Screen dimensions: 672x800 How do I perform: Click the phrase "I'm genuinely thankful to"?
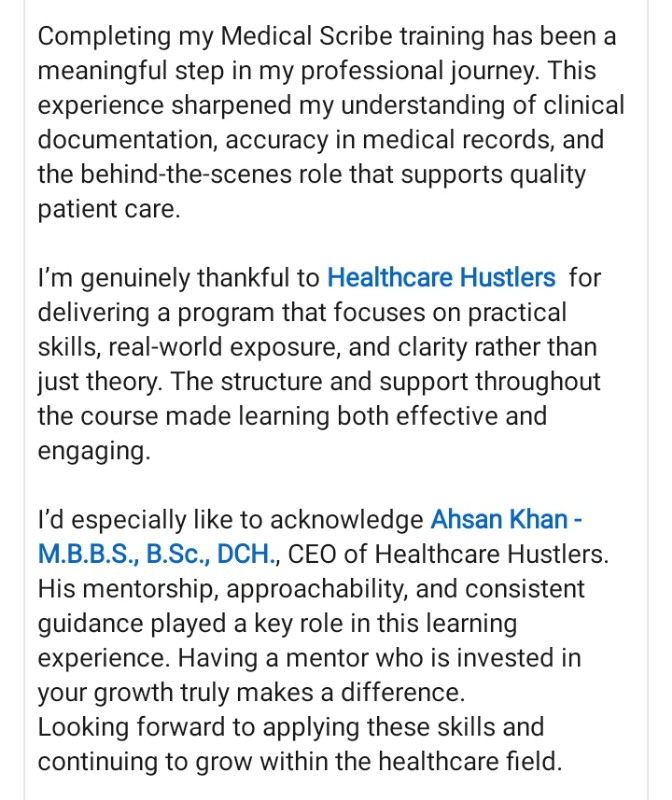pos(180,277)
